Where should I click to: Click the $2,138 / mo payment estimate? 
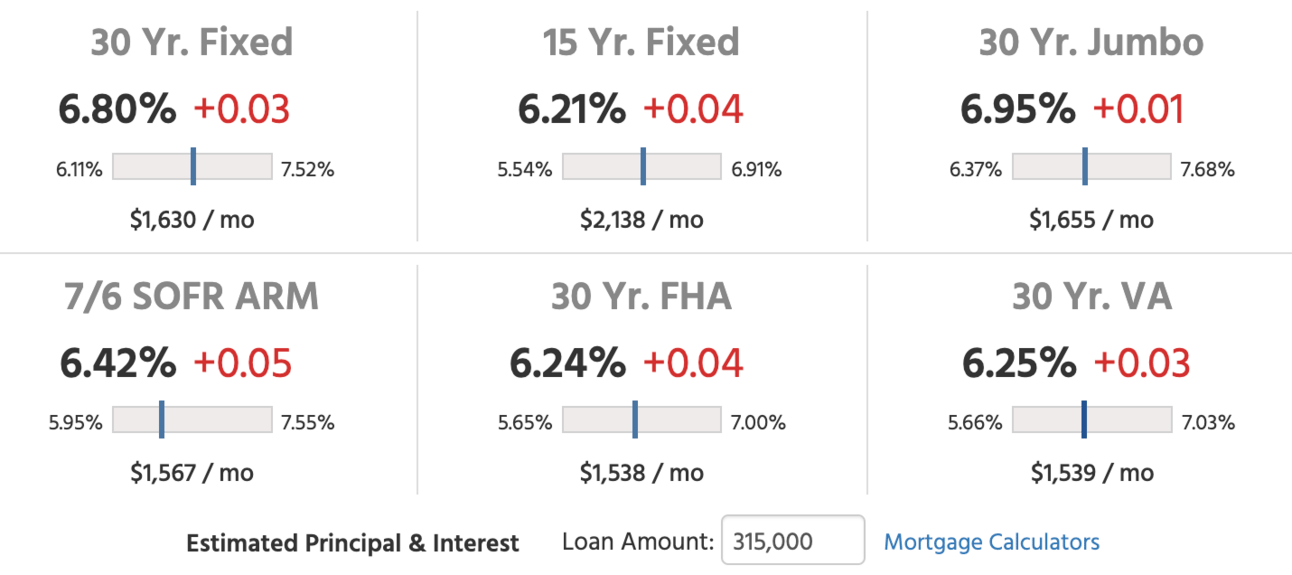[641, 219]
